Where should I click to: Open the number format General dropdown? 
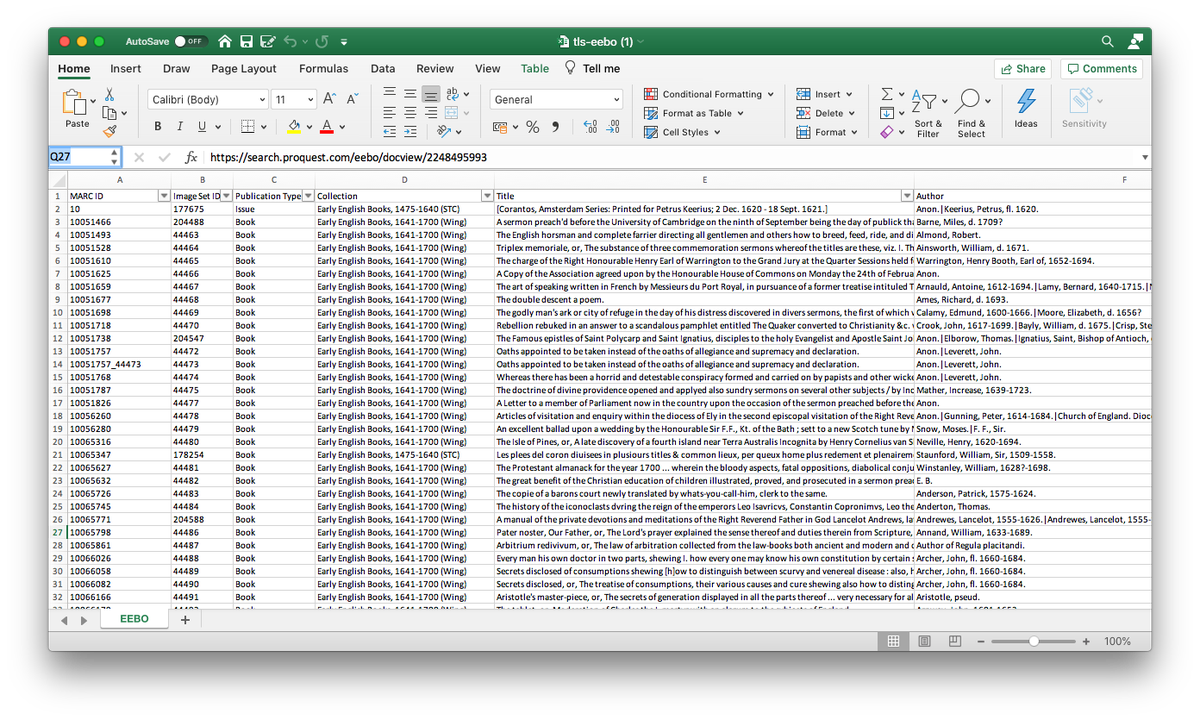[617, 100]
